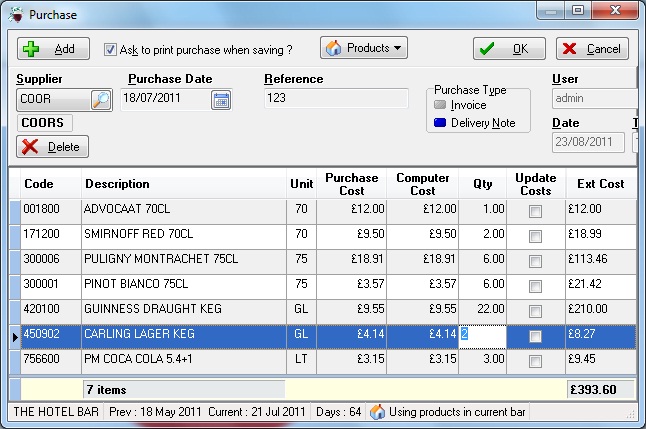
Task: Tick Update Costs for PINOT BIANCO 75CL
Action: [535, 286]
